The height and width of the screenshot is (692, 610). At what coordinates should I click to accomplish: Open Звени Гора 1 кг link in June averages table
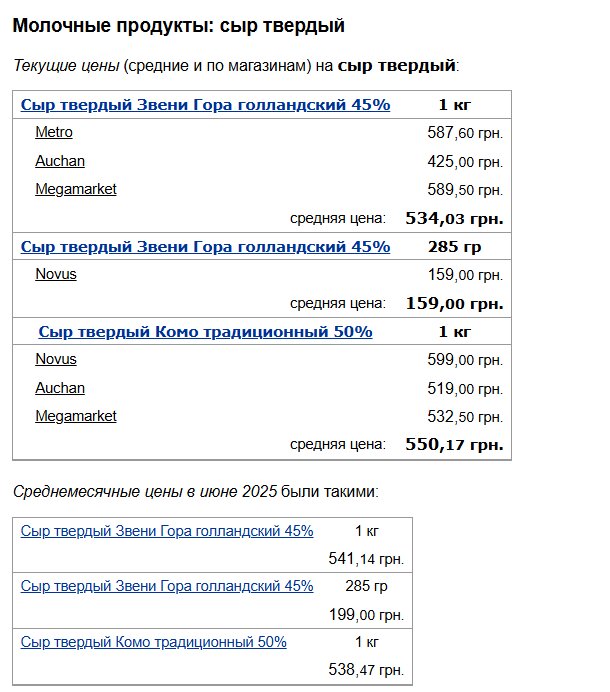tap(167, 531)
